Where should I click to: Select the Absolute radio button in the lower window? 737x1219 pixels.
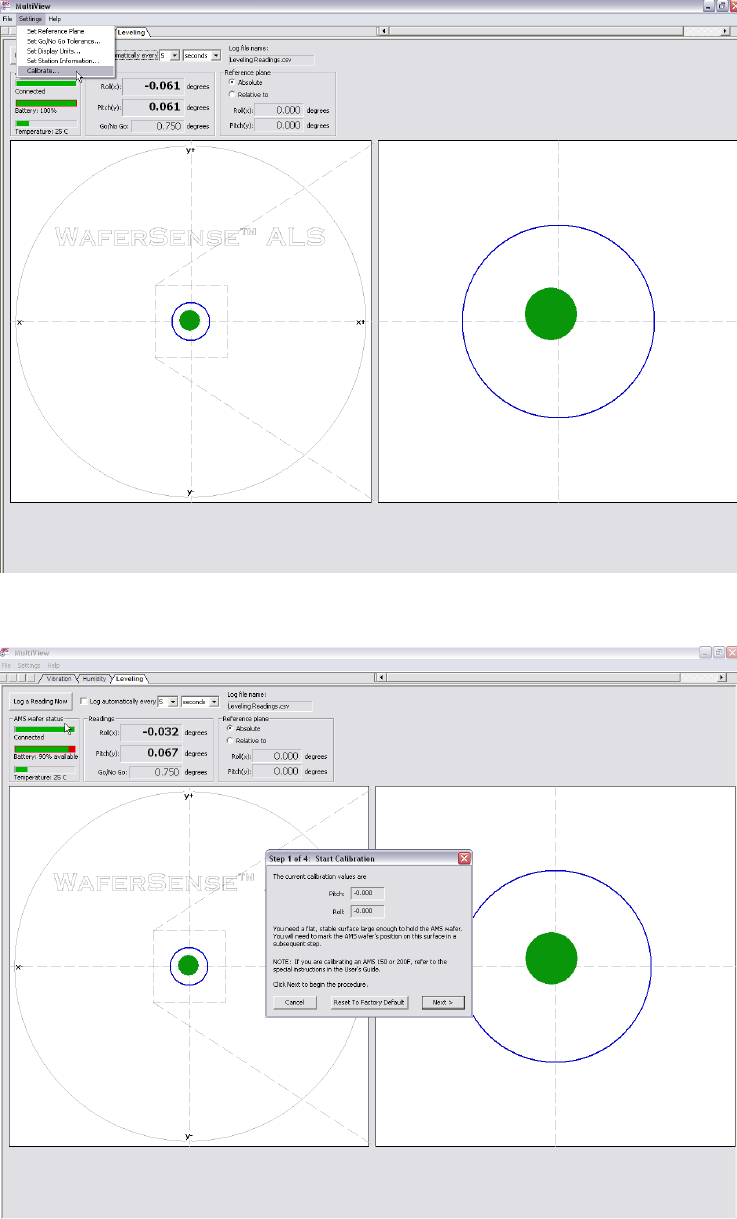pos(232,727)
